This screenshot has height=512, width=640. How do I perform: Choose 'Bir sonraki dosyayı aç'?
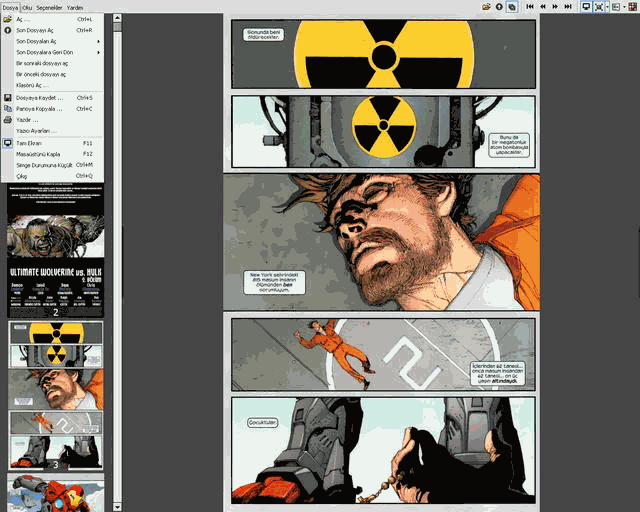pyautogui.click(x=53, y=63)
